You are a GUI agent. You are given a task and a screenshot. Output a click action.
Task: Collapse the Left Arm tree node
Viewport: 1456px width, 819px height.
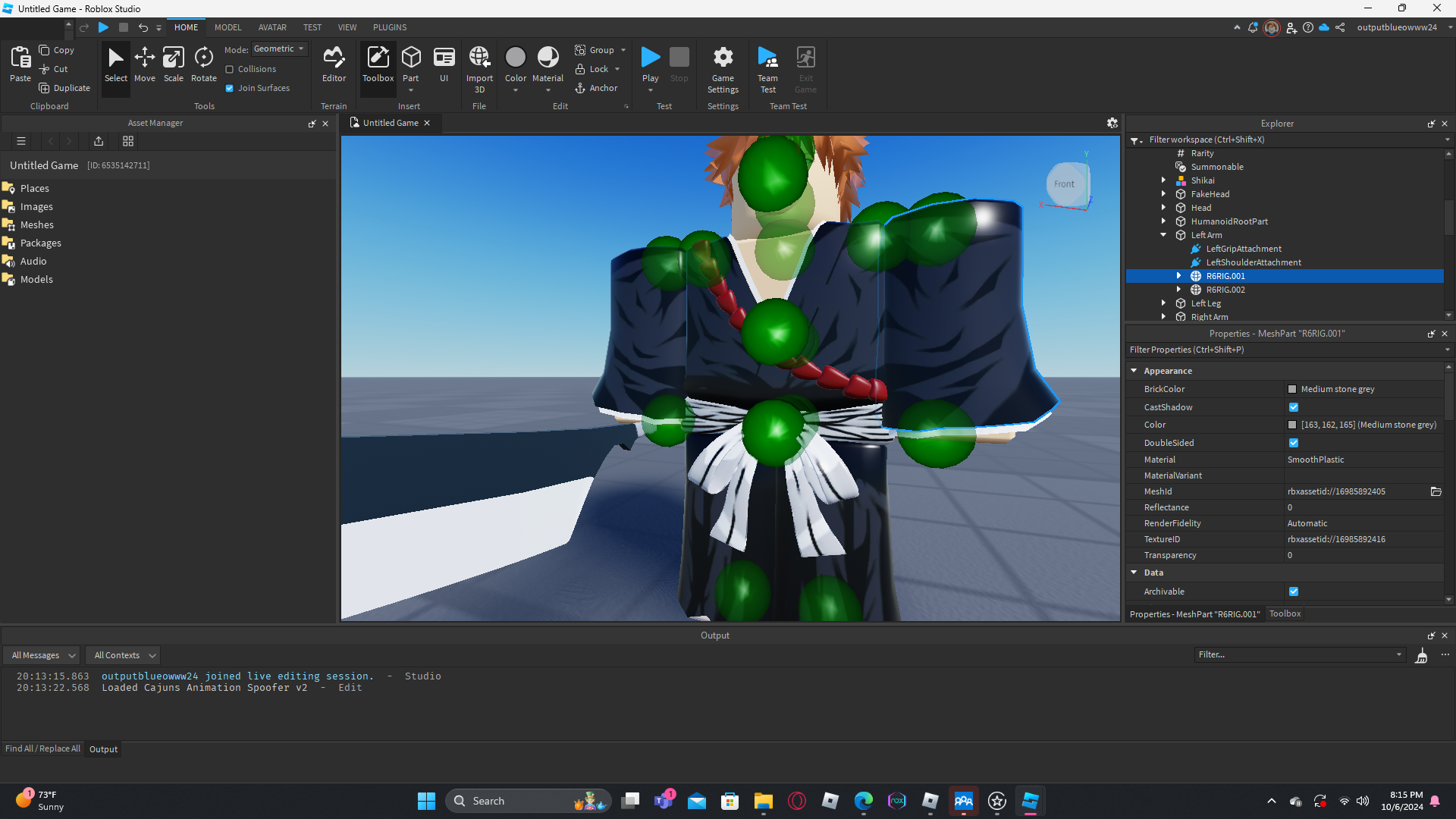click(1163, 235)
